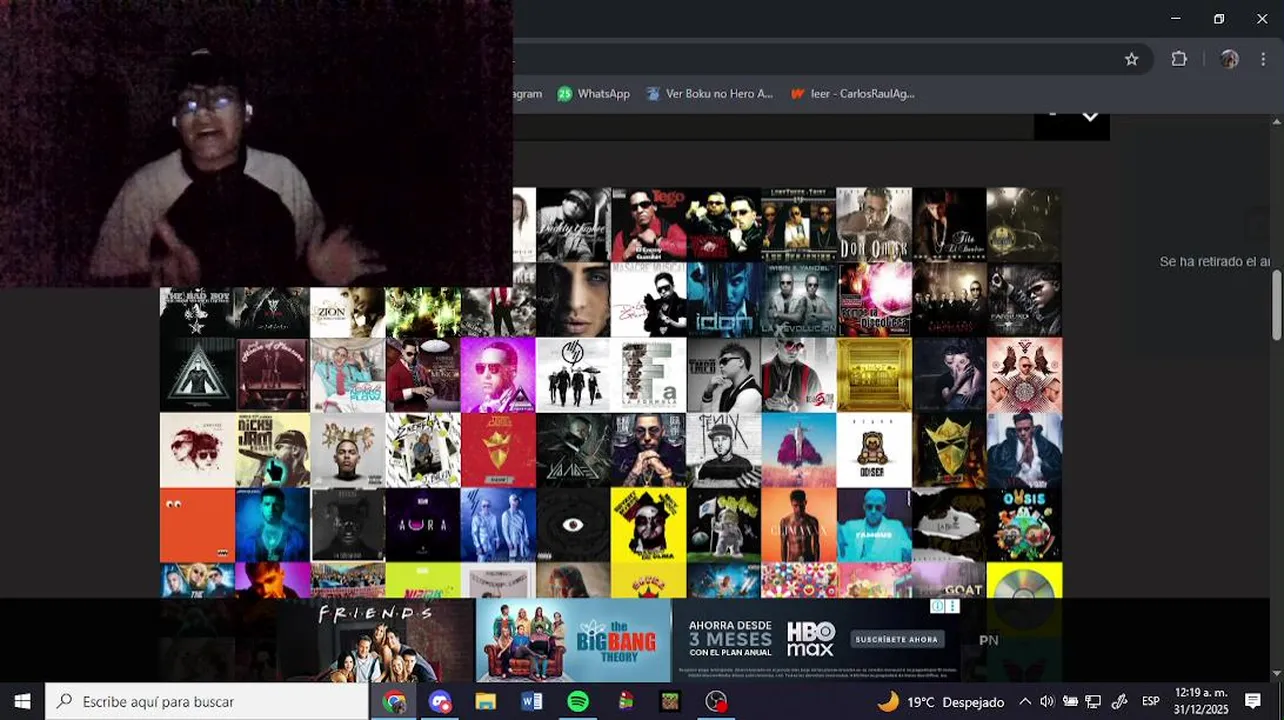This screenshot has height=720, width=1284.
Task: Focus the Escribe aquí para buscar box
Action: [x=207, y=702]
